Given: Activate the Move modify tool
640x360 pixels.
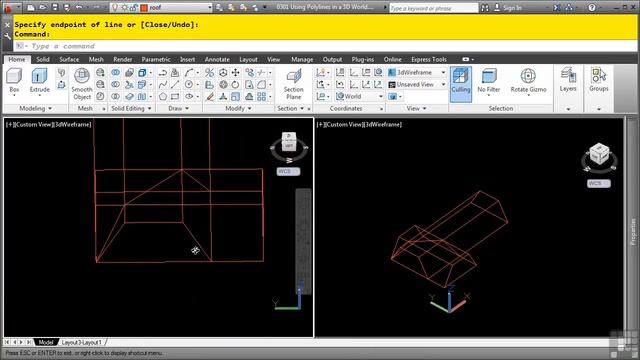Looking at the screenshot, I should point(236,73).
